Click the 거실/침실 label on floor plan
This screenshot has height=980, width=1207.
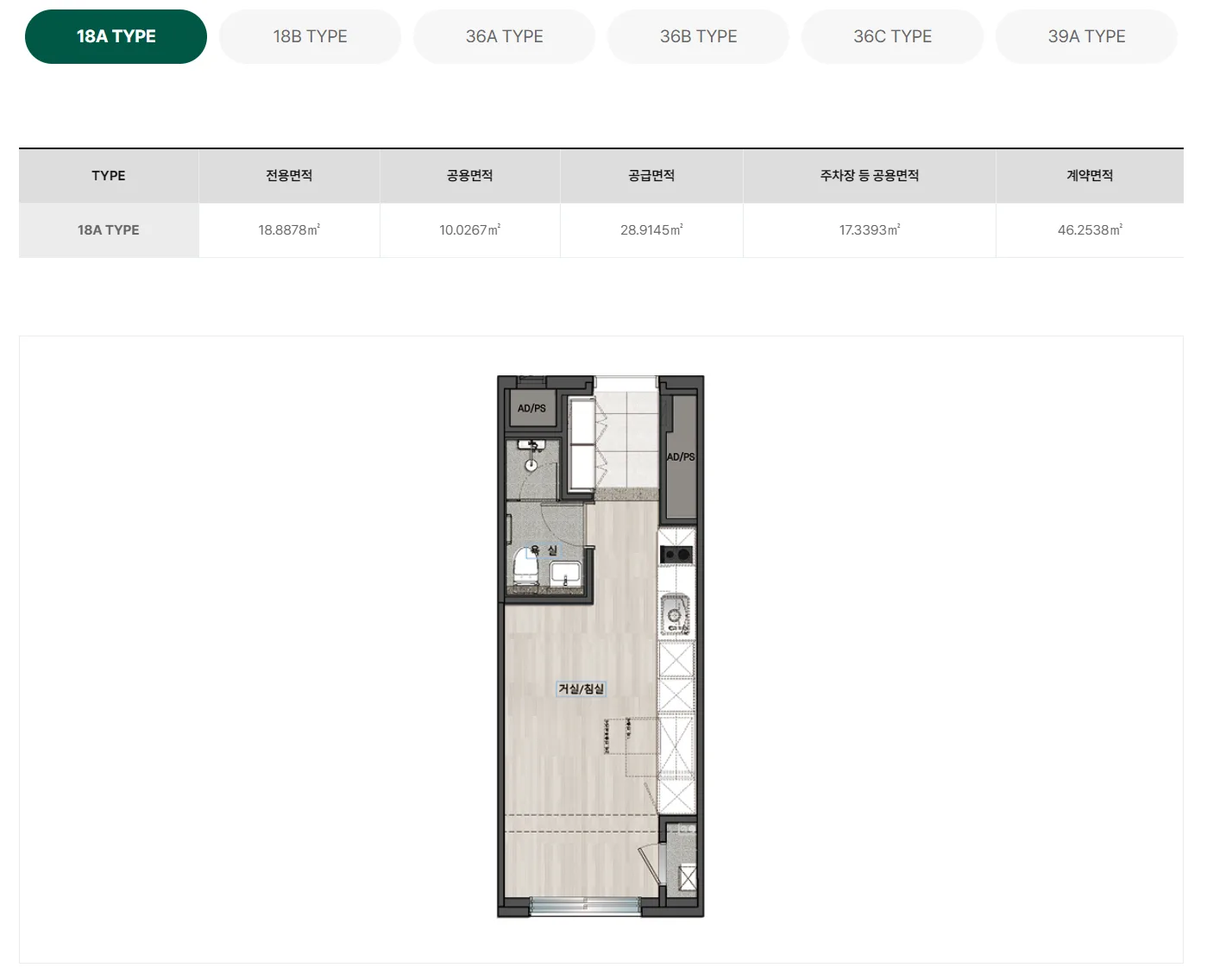click(581, 688)
